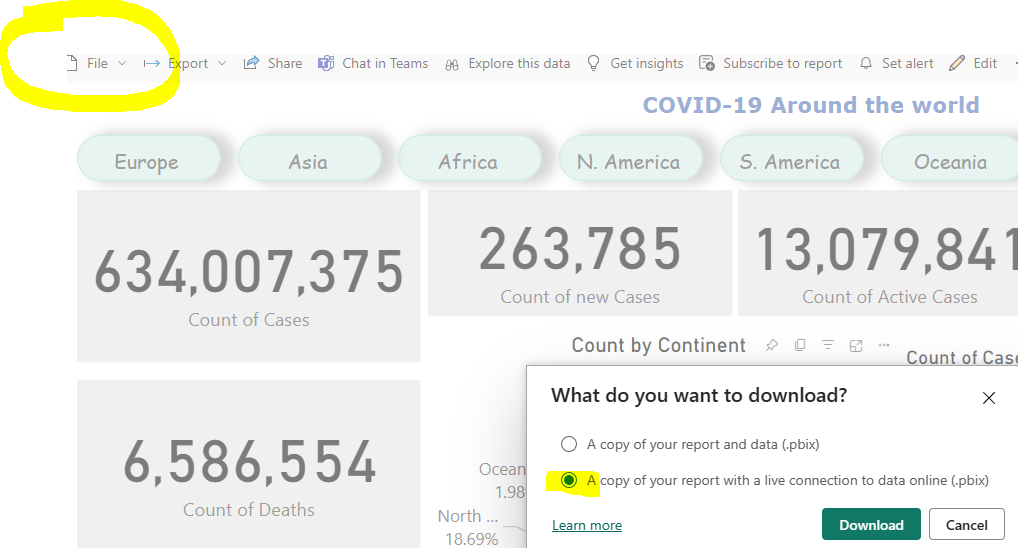Click the File document icon

[x=72, y=63]
